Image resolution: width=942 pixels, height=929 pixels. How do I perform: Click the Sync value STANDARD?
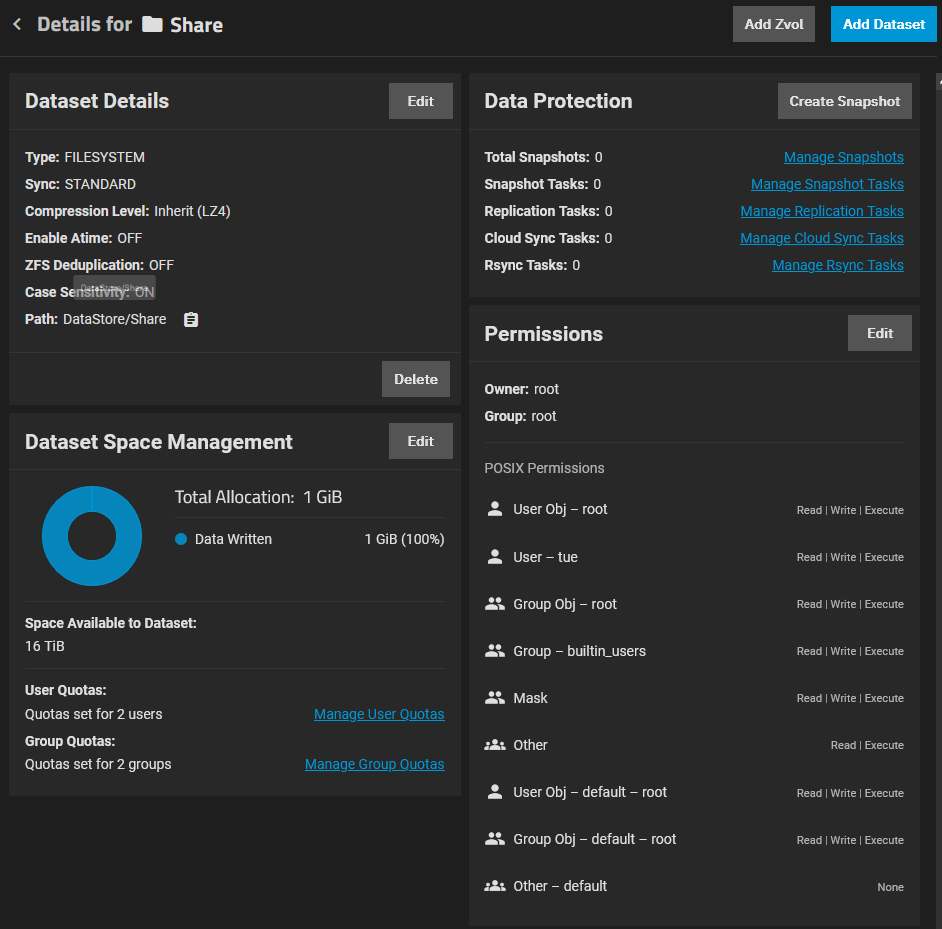point(100,184)
